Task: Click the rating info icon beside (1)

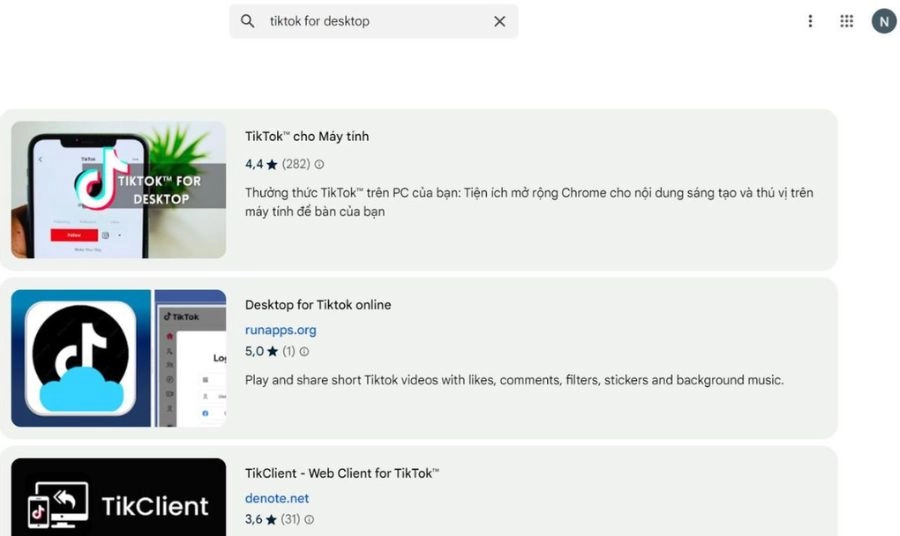Action: pos(304,351)
